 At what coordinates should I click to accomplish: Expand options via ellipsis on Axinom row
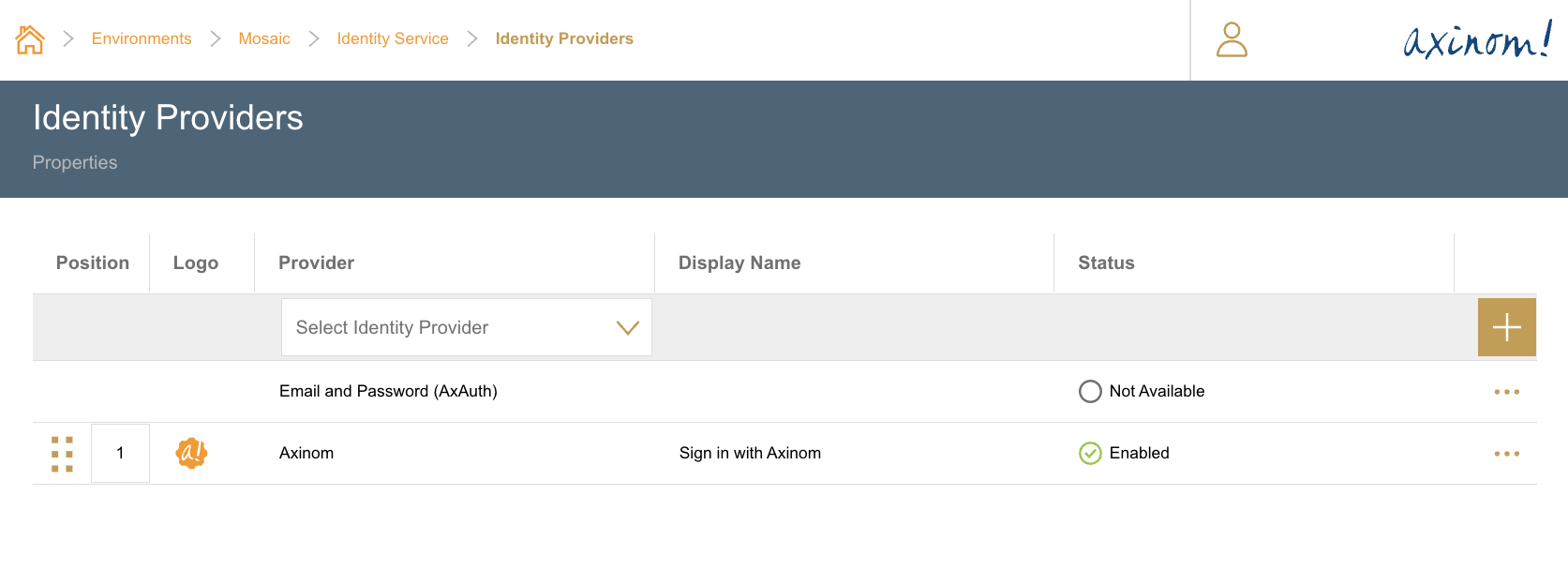pos(1507,453)
